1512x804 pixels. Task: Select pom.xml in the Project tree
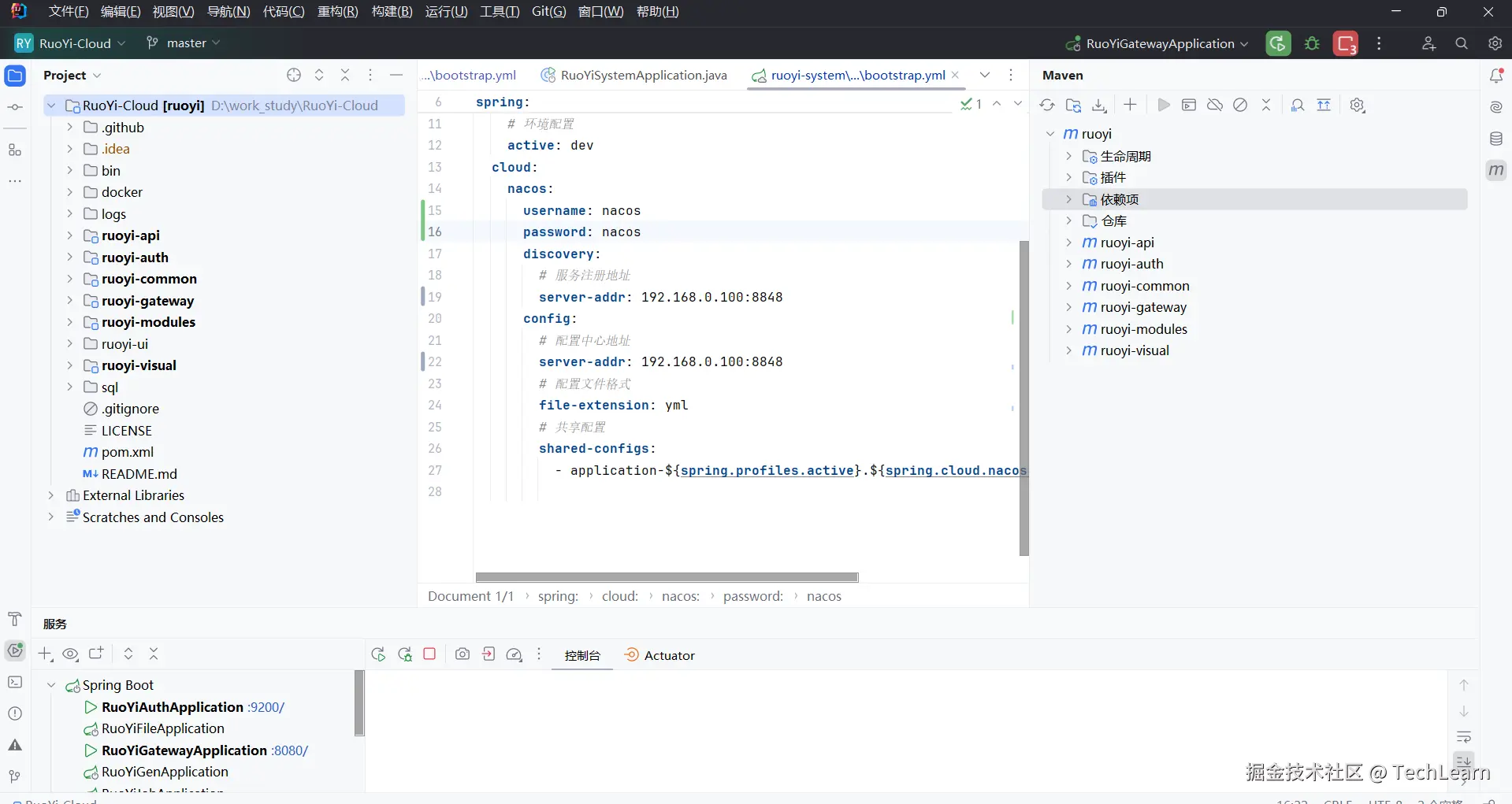point(127,452)
